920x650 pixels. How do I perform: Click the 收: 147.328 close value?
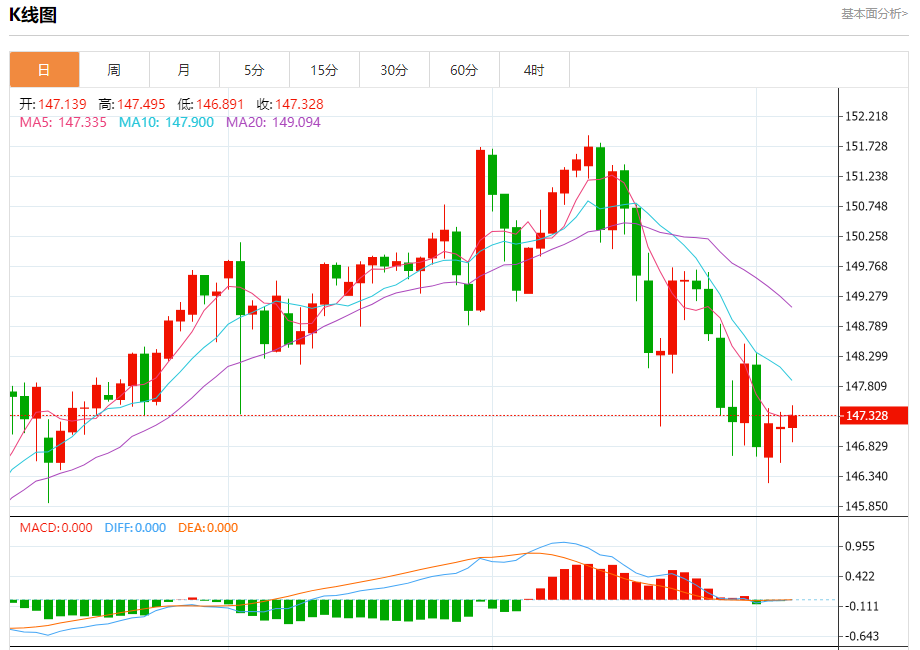click(x=290, y=104)
